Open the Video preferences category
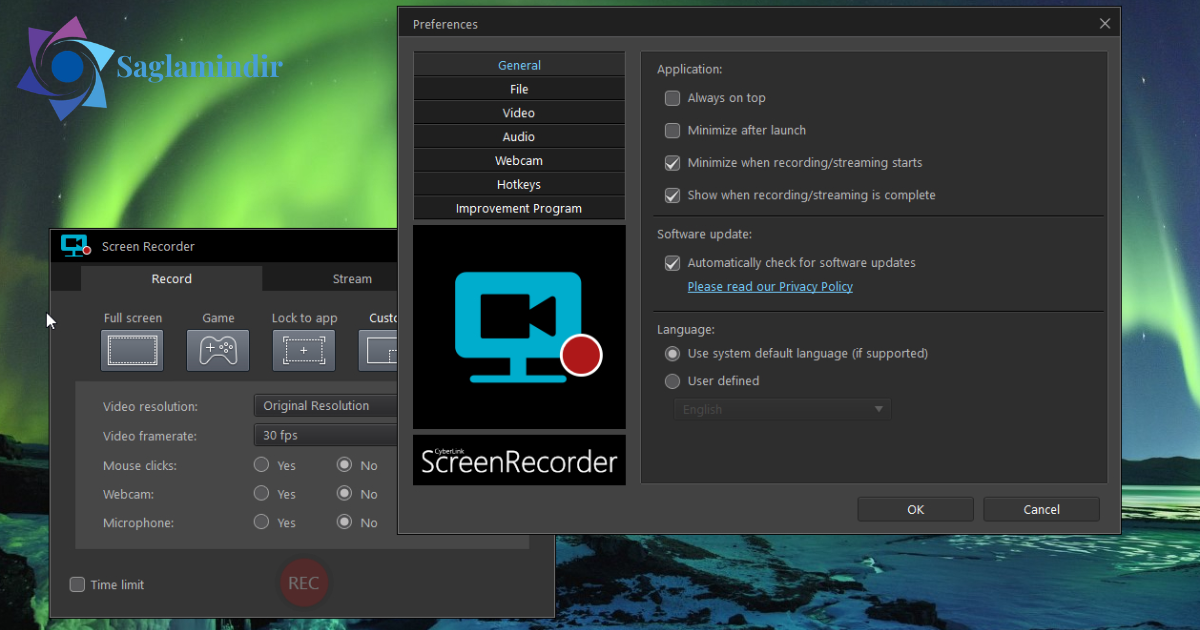This screenshot has height=630, width=1200. 519,113
